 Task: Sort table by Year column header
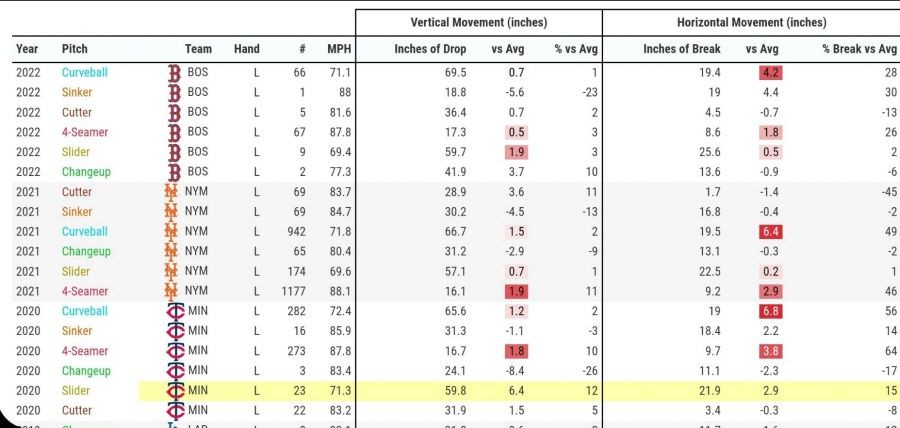pos(27,49)
